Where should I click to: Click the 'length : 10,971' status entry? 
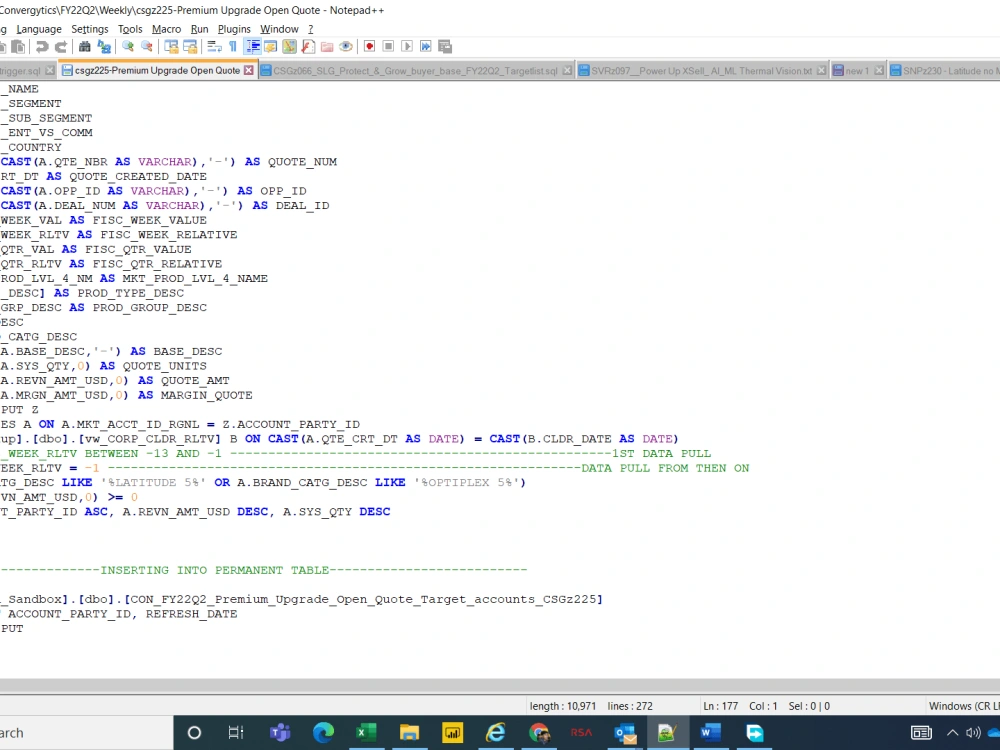pos(562,706)
